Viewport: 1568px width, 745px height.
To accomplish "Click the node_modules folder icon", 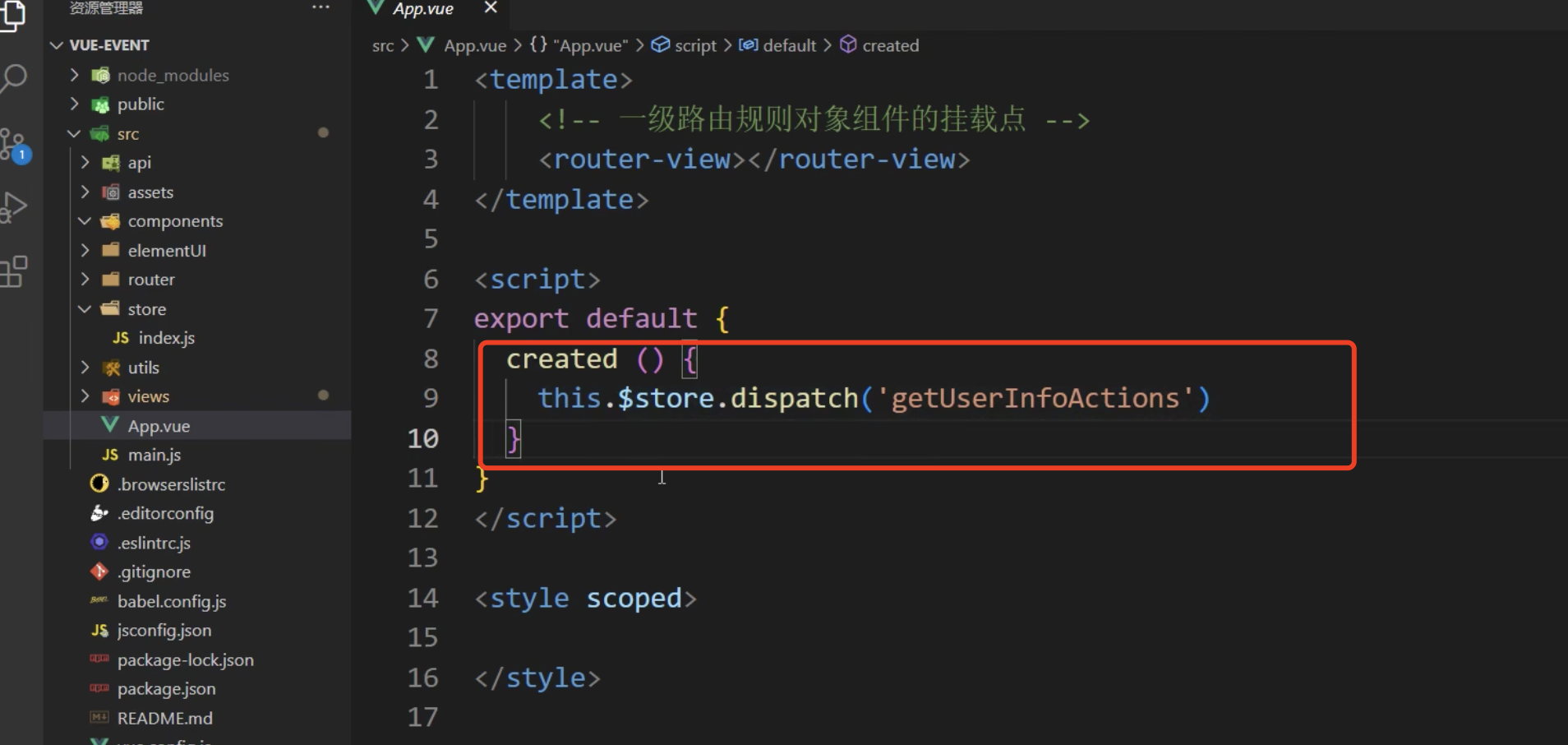I will [100, 76].
